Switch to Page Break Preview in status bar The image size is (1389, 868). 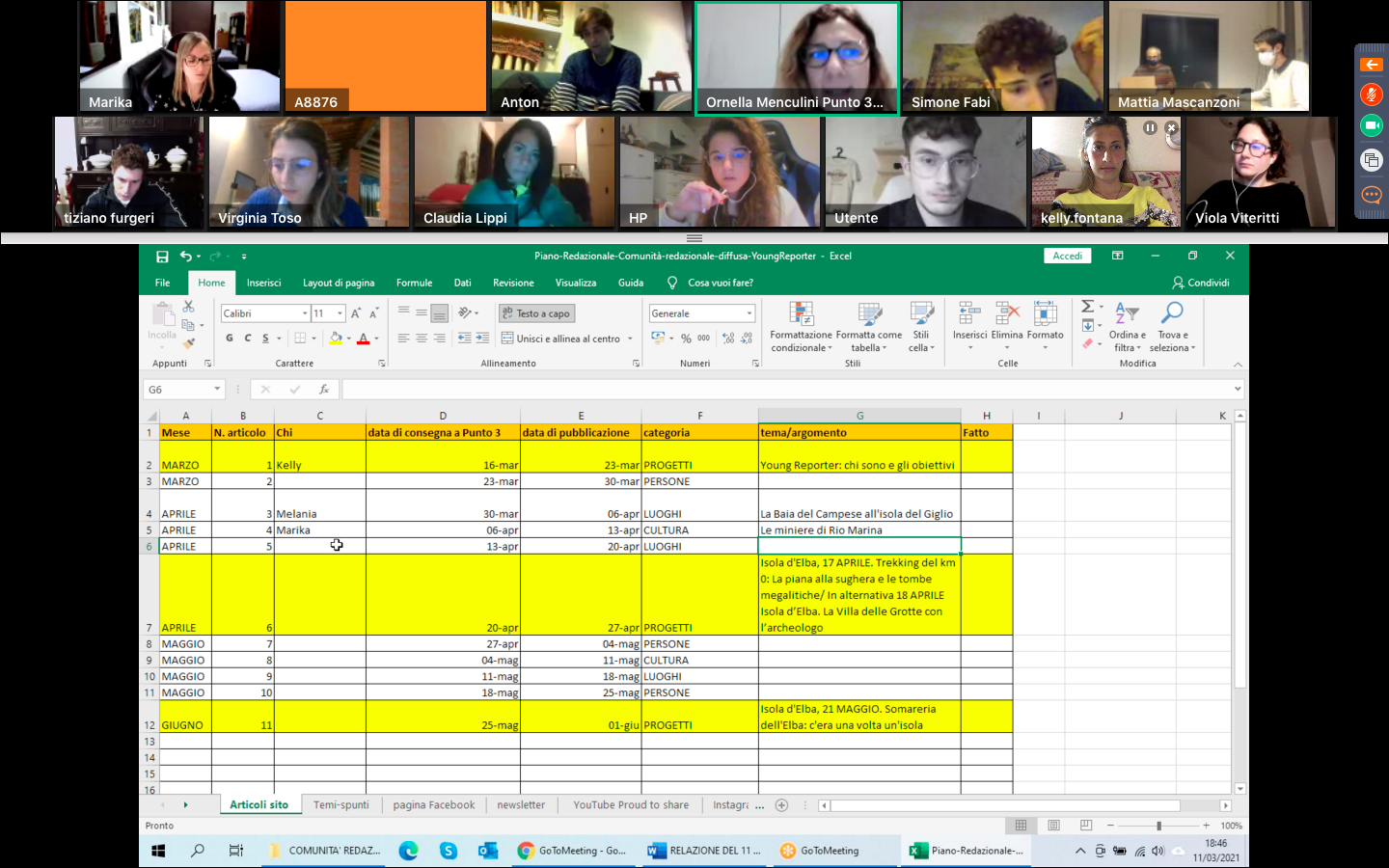pyautogui.click(x=1086, y=826)
